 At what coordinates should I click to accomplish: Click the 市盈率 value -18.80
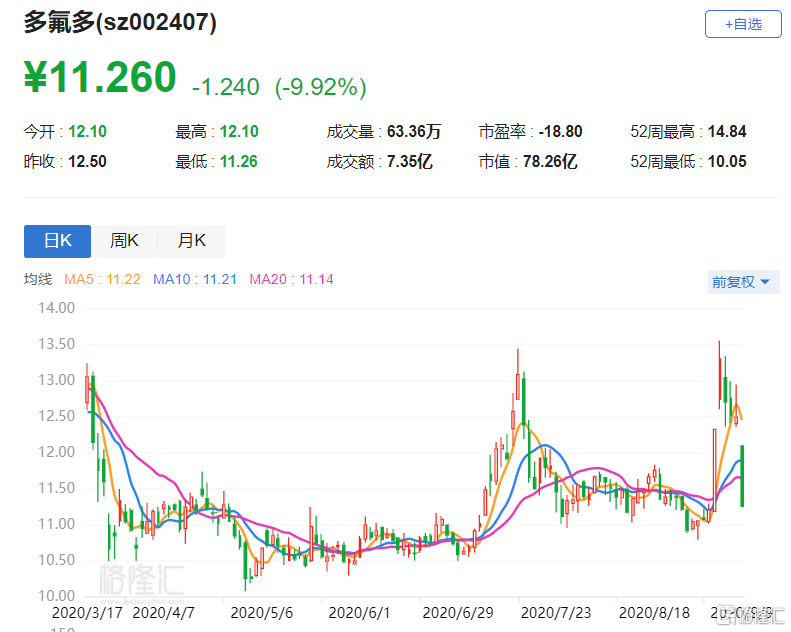[560, 132]
